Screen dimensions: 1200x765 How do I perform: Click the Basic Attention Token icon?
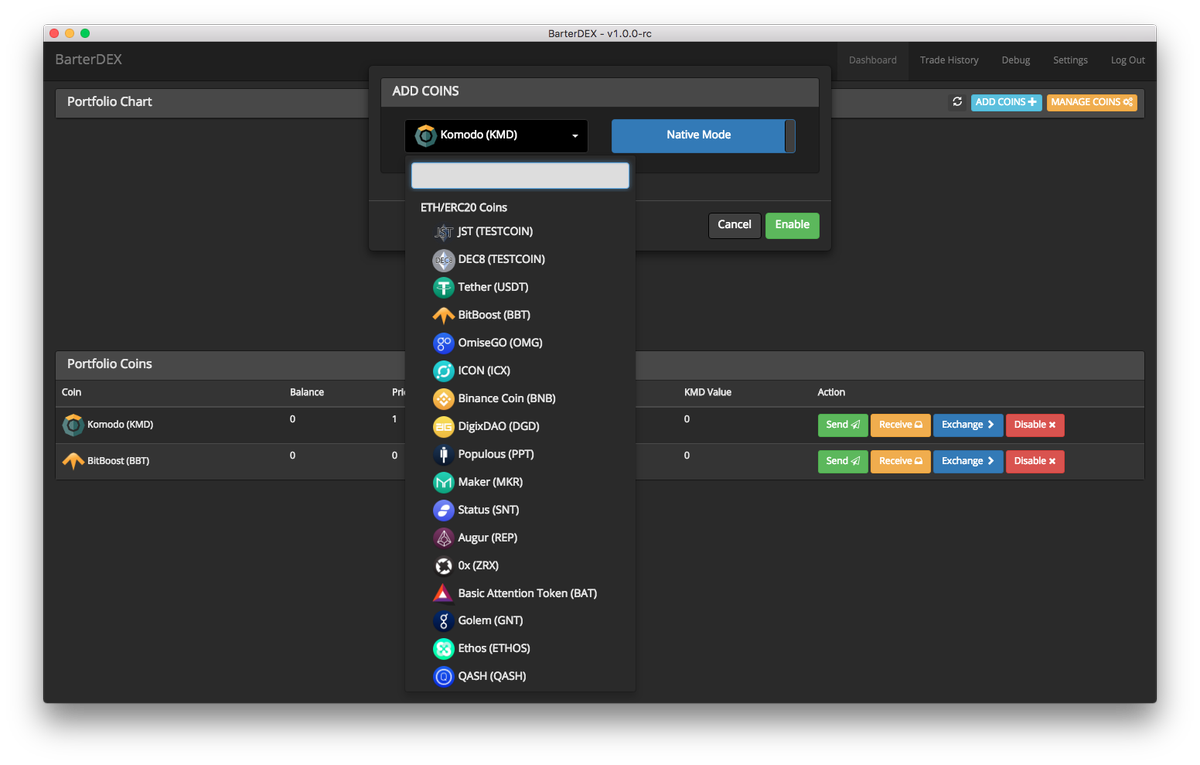pyautogui.click(x=443, y=593)
